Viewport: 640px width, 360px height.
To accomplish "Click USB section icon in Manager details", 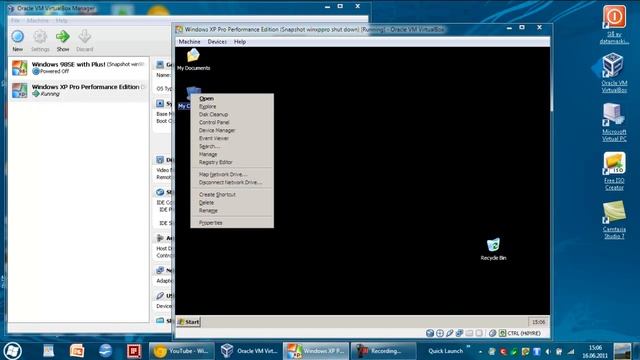I will click(160, 296).
